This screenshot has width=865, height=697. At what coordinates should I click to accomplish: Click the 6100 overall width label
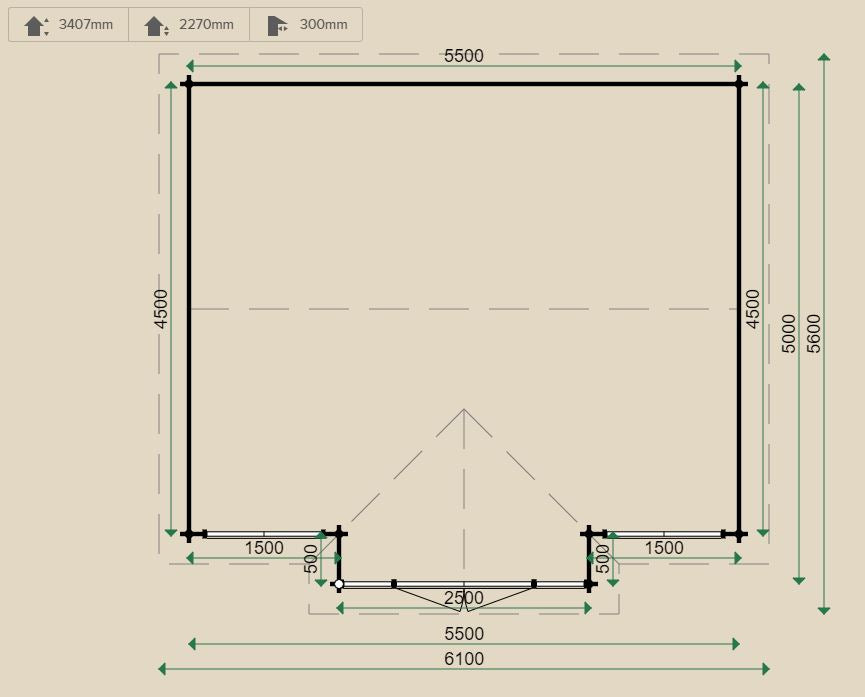463,659
